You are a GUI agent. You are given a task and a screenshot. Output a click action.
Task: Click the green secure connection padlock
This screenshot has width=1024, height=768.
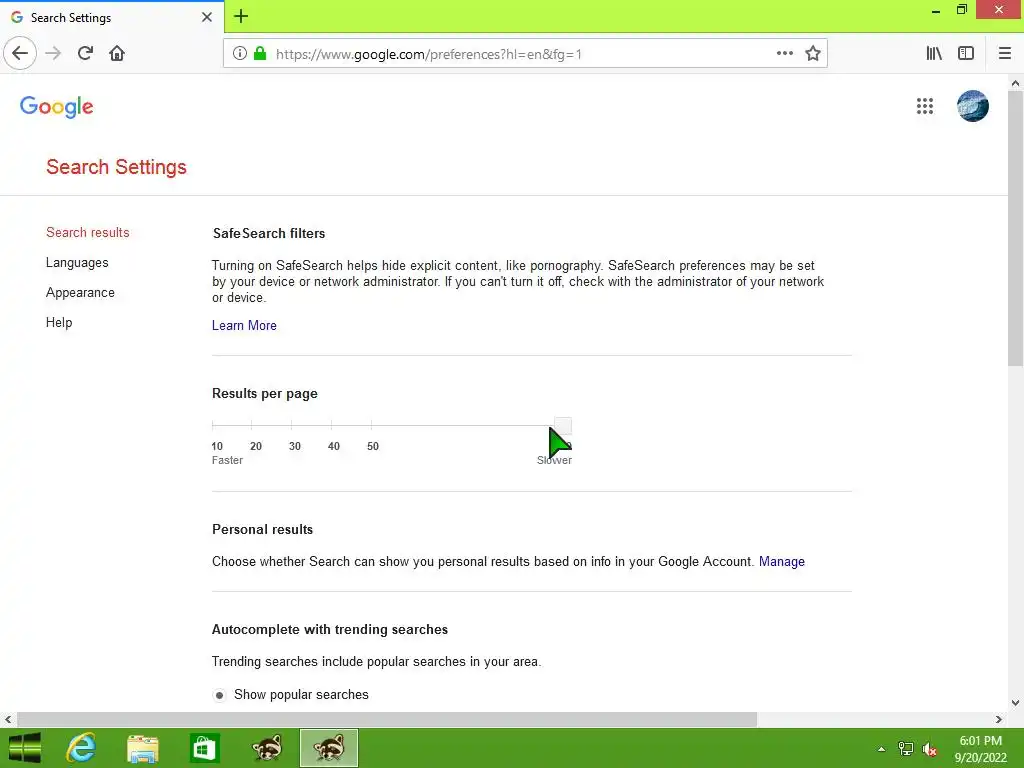tap(260, 54)
